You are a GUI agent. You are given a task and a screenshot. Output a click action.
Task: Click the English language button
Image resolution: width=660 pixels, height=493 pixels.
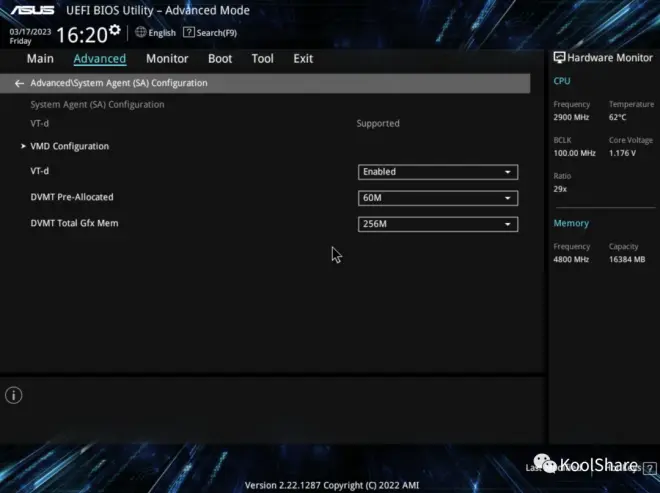tap(162, 33)
